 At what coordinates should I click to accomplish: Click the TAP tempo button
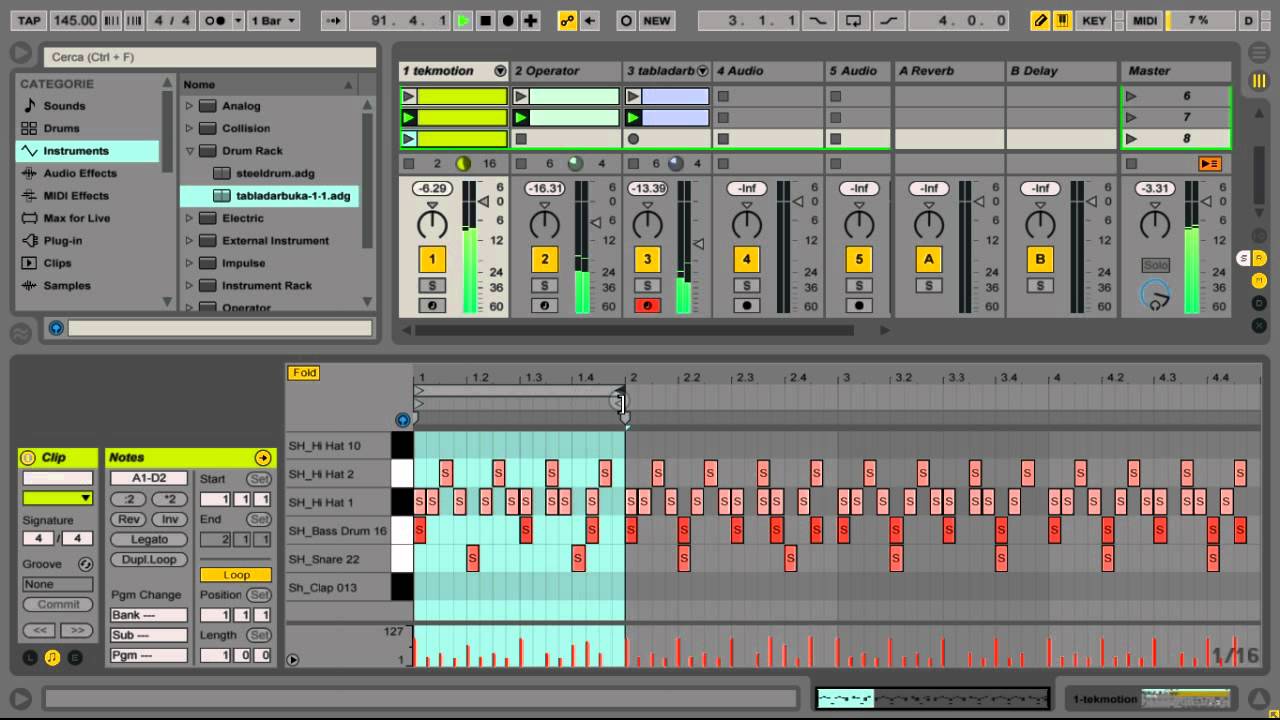click(30, 20)
